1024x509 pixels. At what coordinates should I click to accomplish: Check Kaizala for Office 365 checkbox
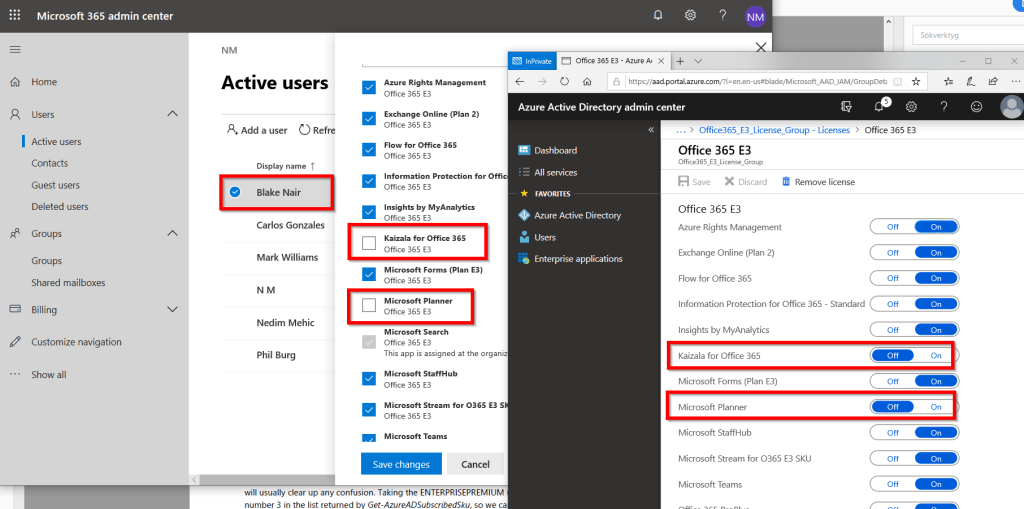click(369, 243)
